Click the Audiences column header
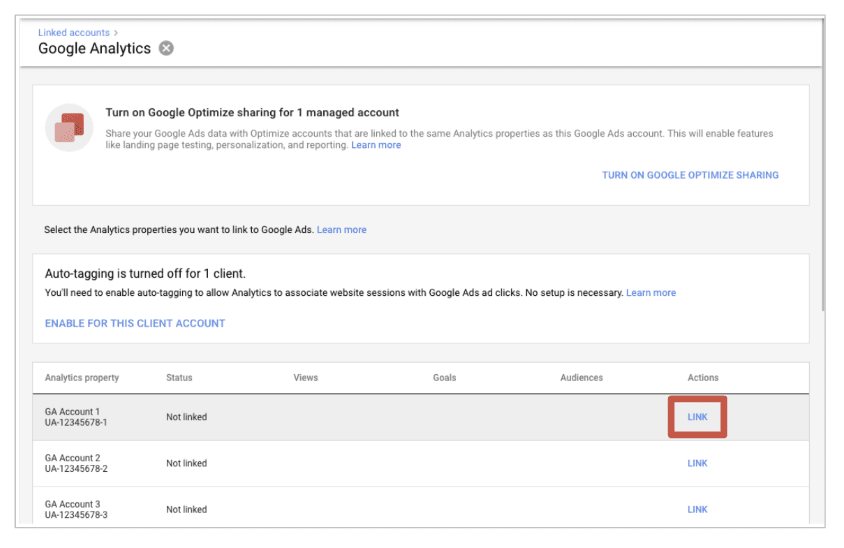The height and width of the screenshot is (548, 844). [x=581, y=378]
